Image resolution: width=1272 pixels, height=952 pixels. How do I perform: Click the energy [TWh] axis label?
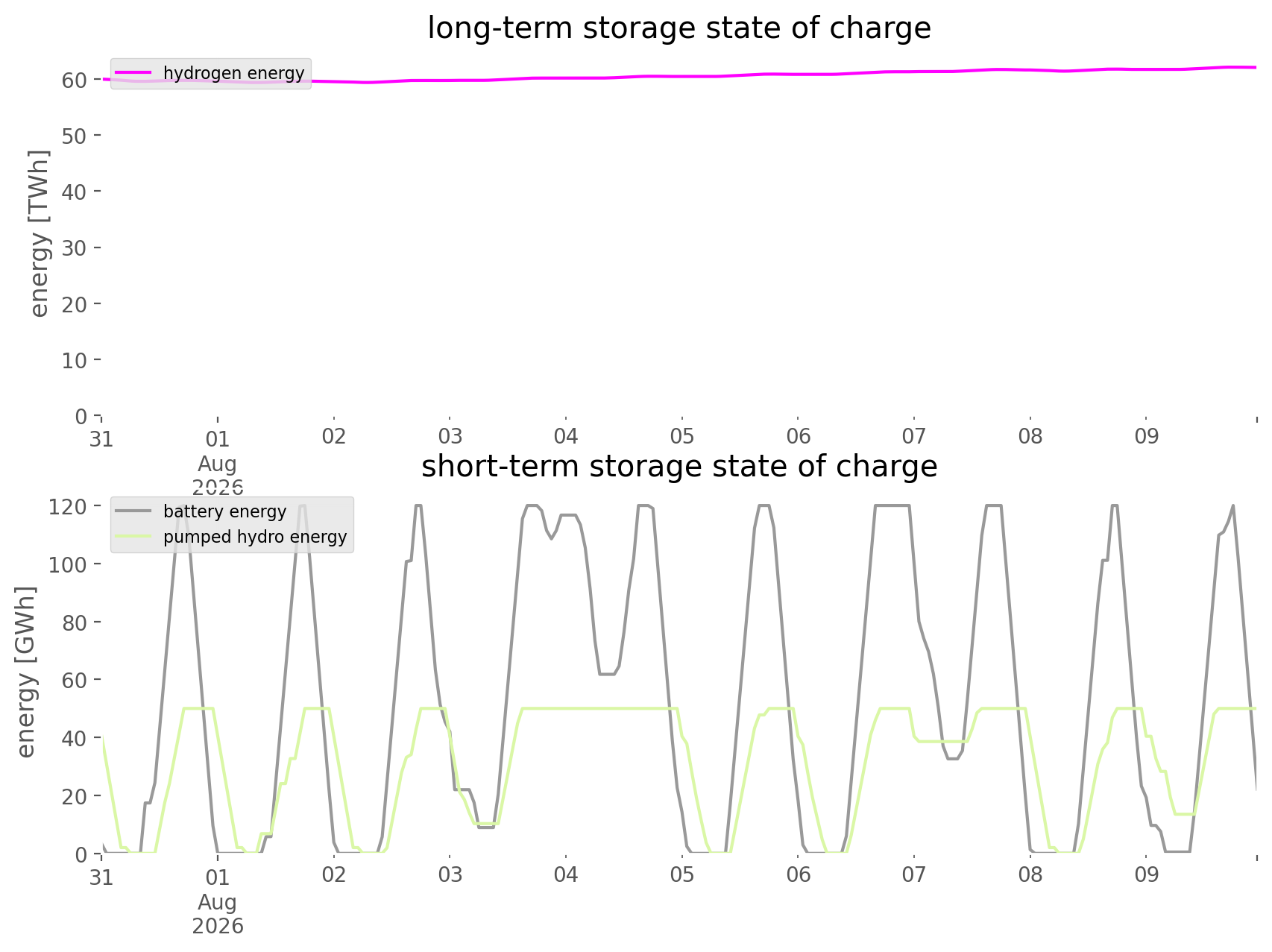pyautogui.click(x=40, y=233)
